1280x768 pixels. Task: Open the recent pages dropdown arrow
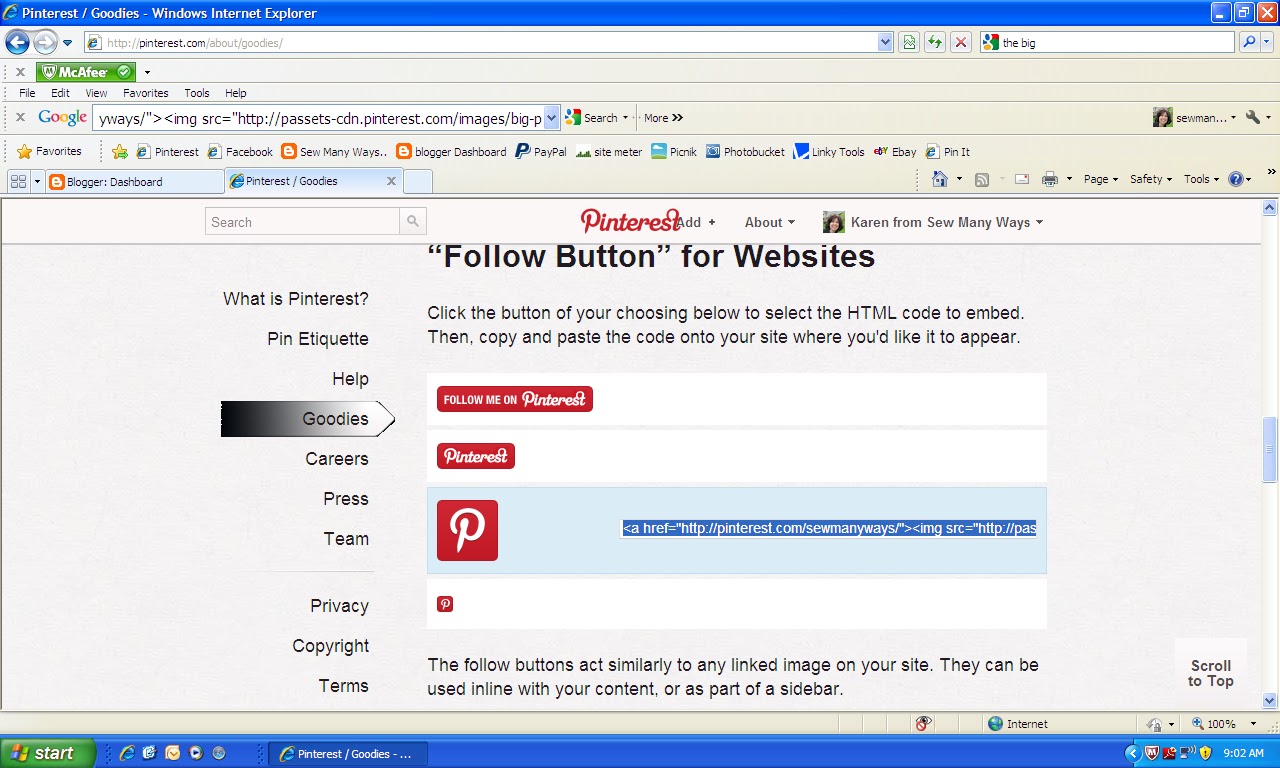(x=67, y=43)
